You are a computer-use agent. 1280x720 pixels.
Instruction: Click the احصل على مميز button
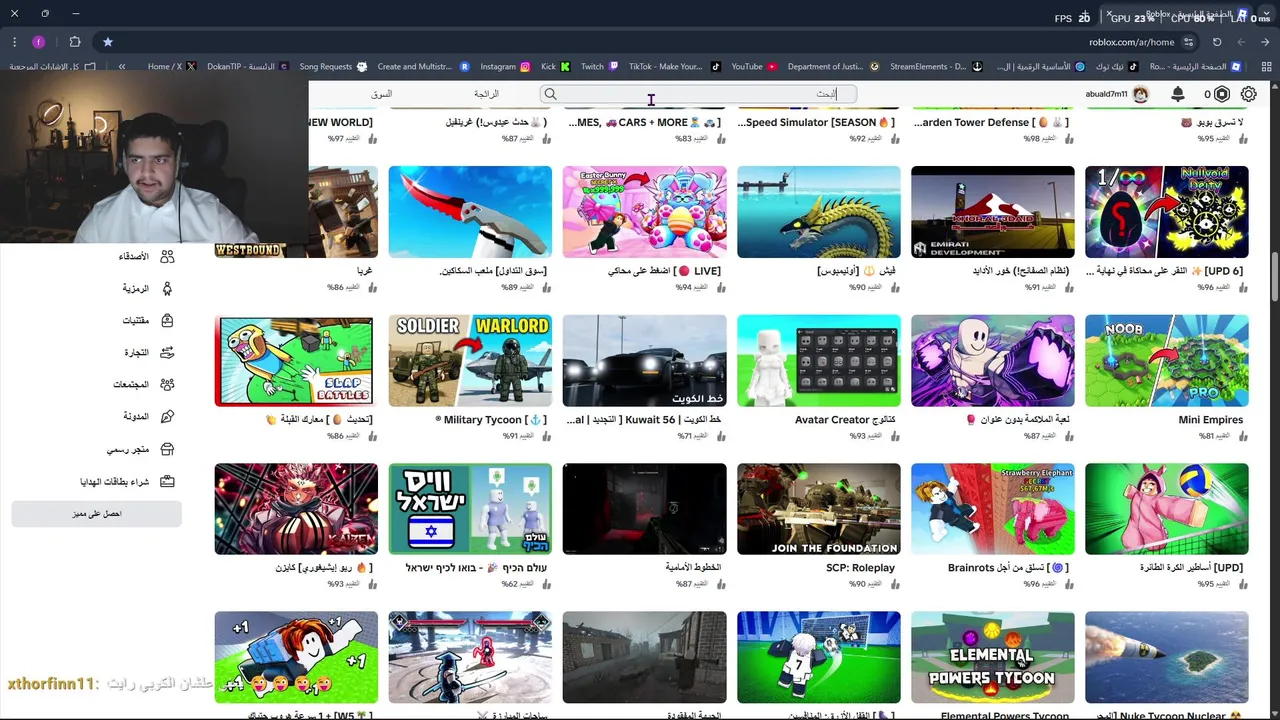pos(97,514)
